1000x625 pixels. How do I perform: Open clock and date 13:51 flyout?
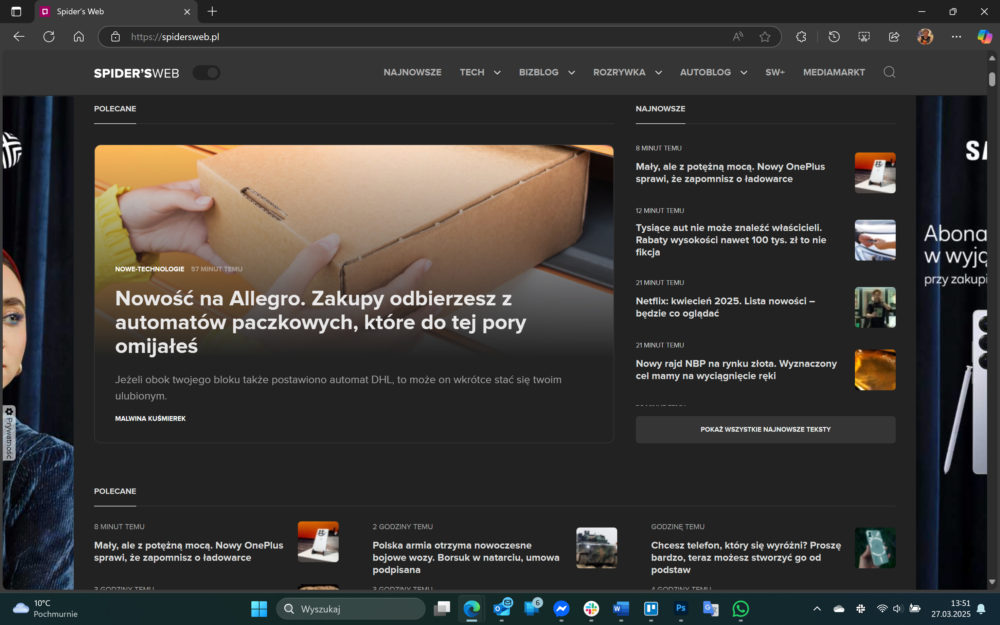(x=950, y=609)
